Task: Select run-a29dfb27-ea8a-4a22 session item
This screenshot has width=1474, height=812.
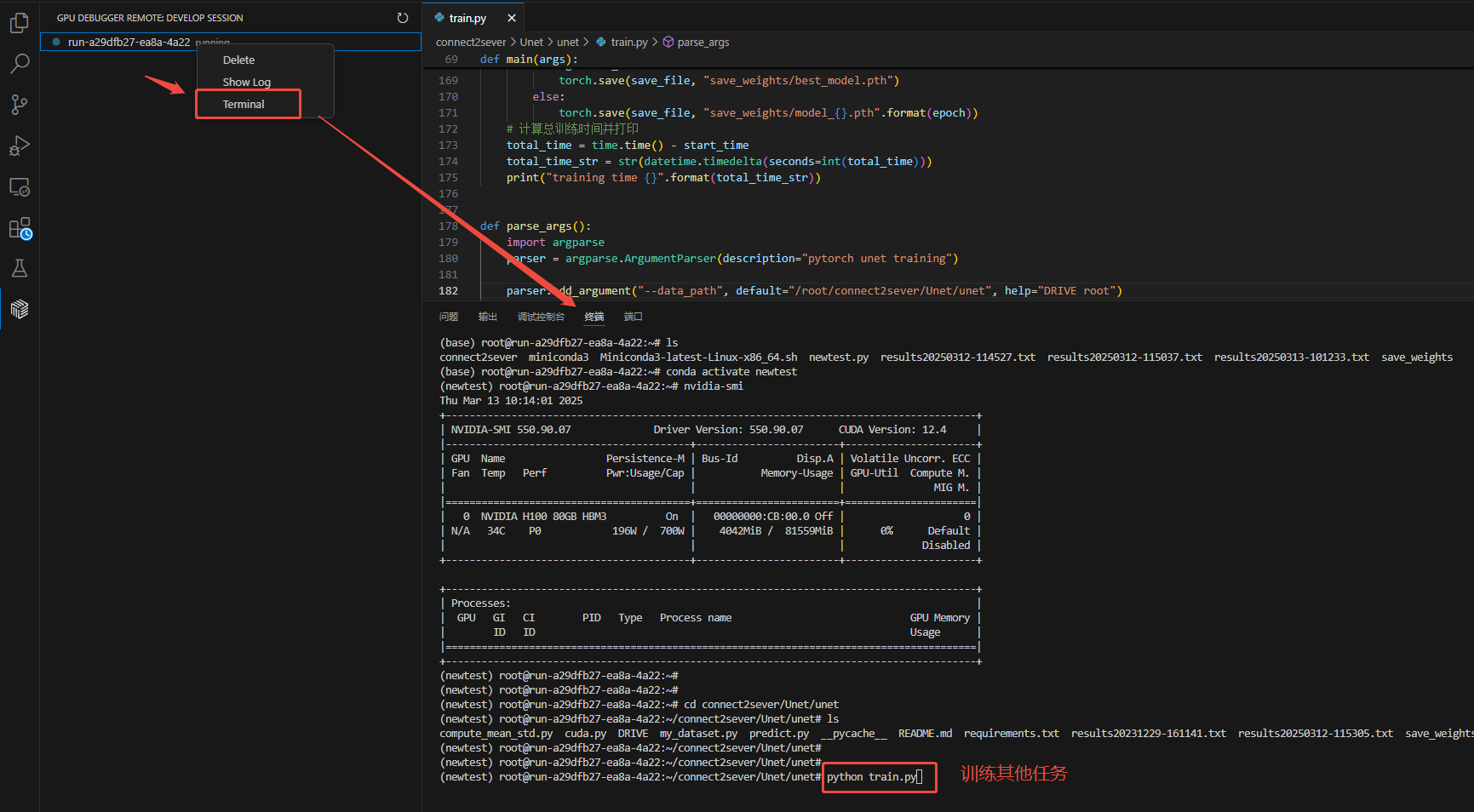Action: pos(128,42)
